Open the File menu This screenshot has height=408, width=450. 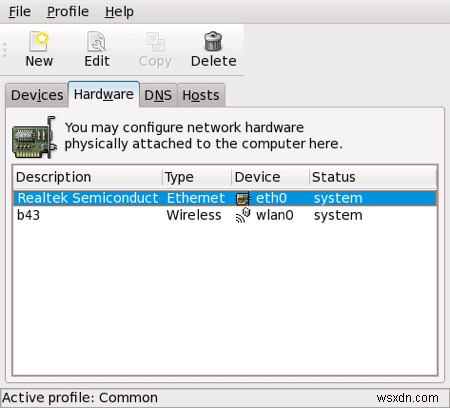pos(20,12)
